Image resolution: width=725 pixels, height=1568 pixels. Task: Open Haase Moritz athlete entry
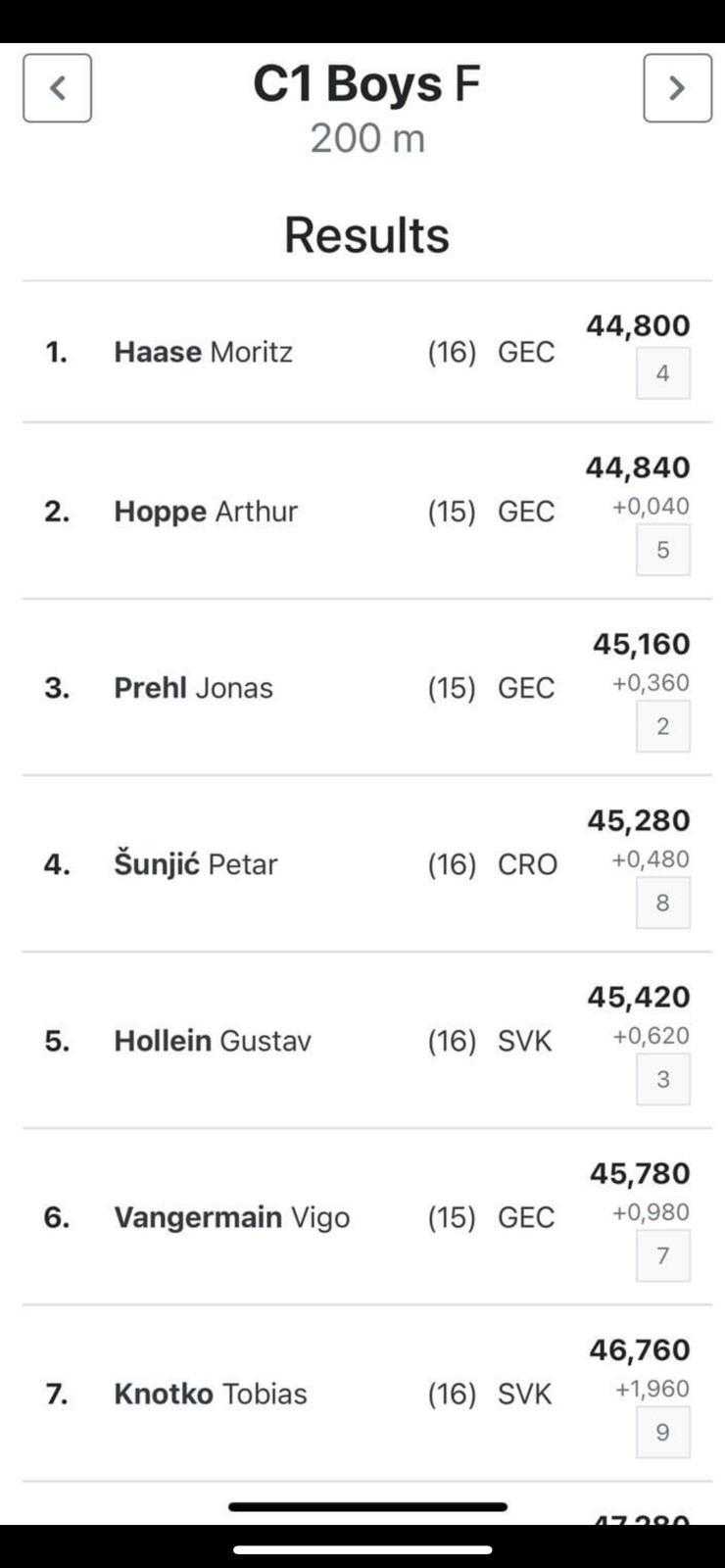204,352
